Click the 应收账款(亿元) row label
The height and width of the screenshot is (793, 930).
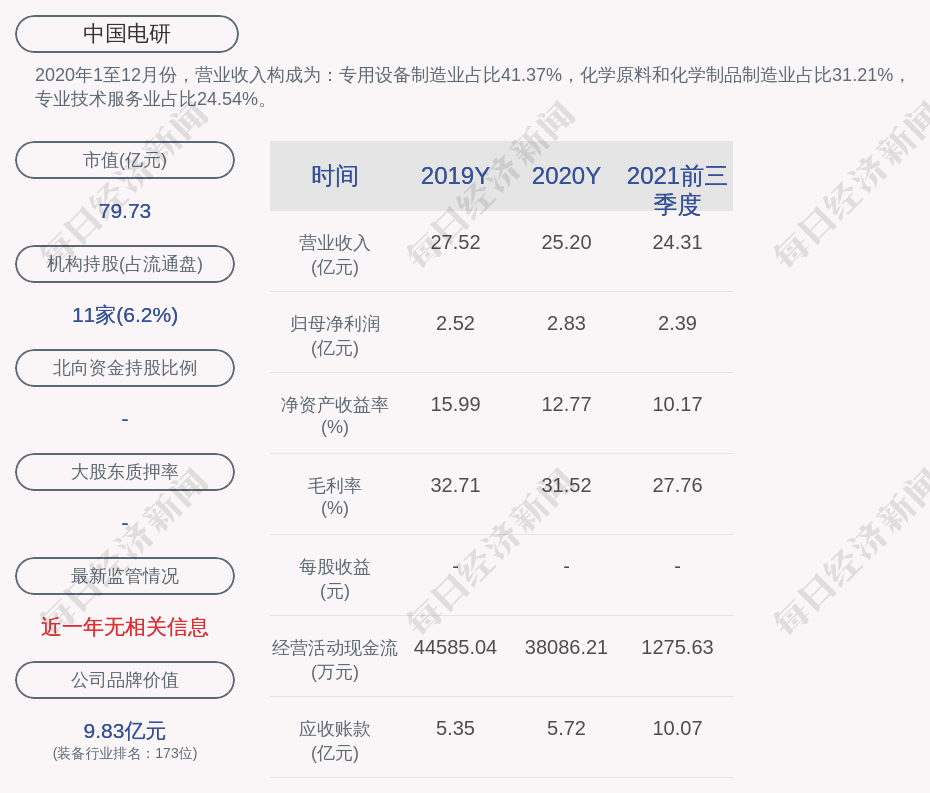tap(335, 741)
